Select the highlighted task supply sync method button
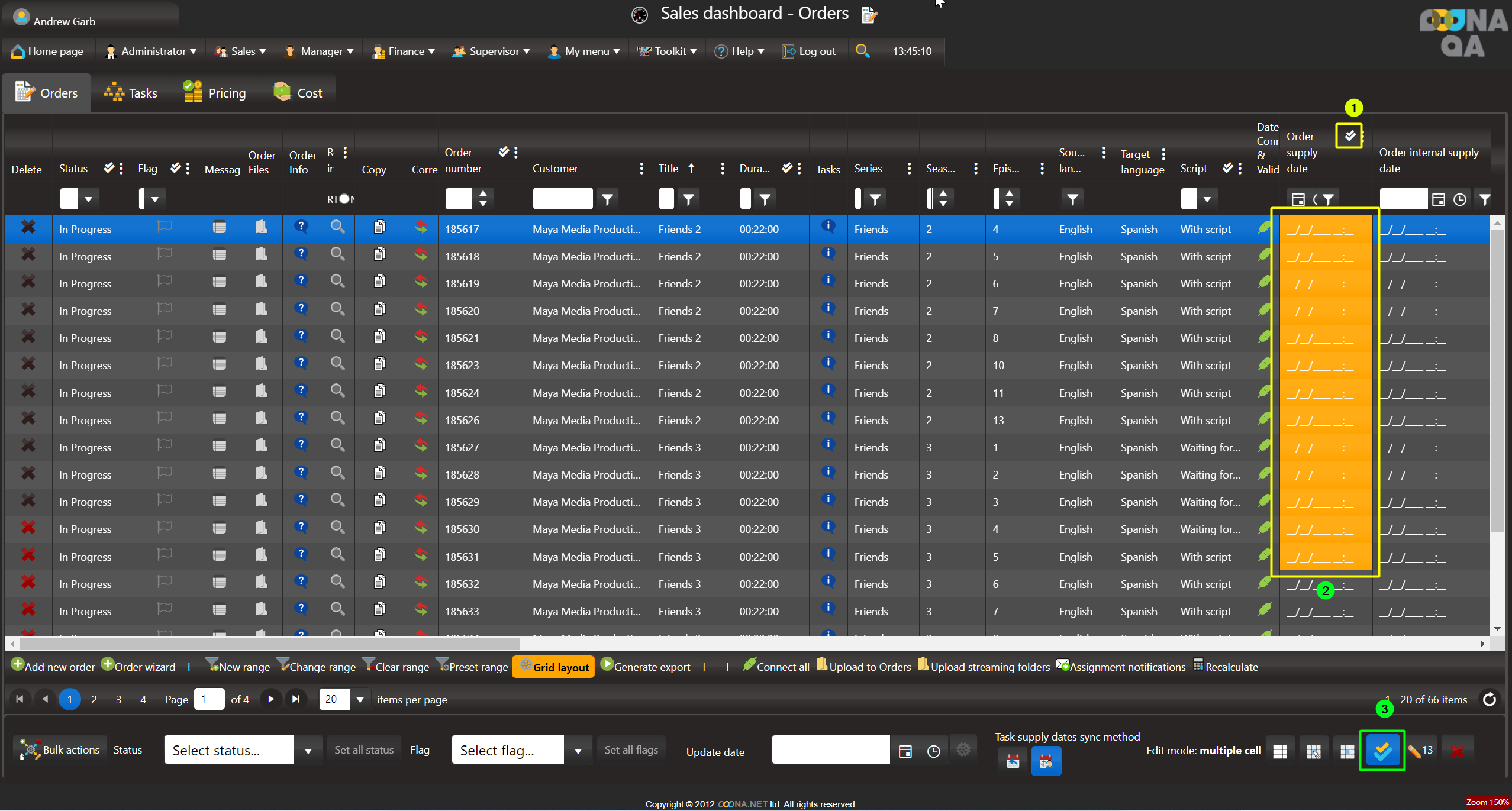The height and width of the screenshot is (811, 1512). point(1046,761)
